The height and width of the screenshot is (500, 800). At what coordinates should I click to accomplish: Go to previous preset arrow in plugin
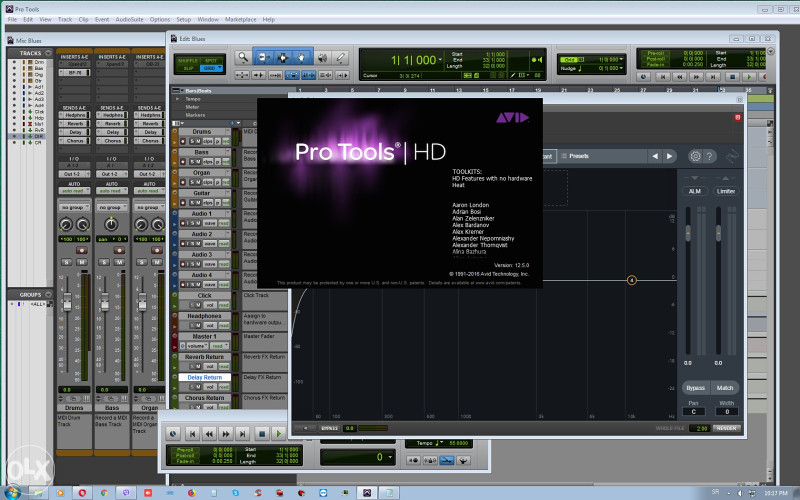655,156
